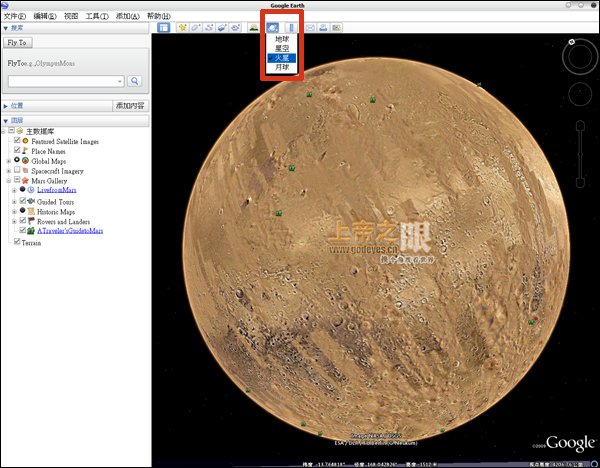Screen dimensions: 600x468
Task: Open the 帮助(H) menu
Action: [159, 16]
